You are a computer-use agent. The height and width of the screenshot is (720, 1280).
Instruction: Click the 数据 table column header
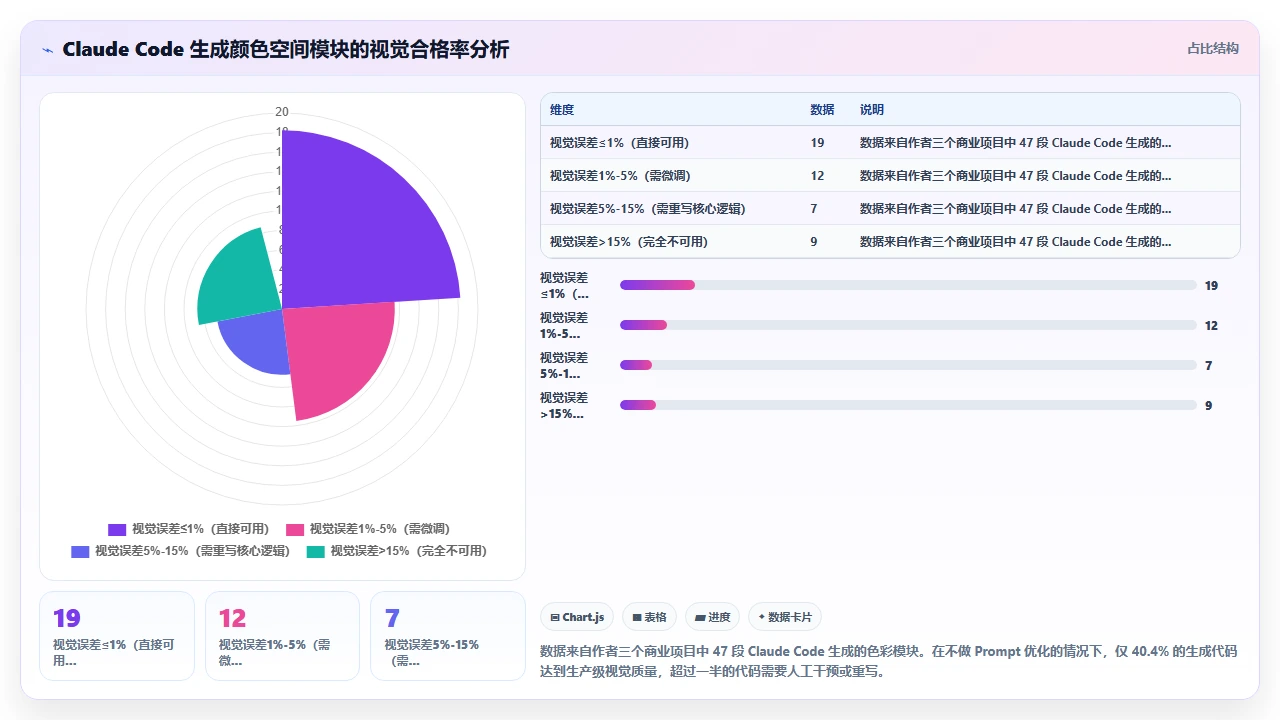coord(822,110)
